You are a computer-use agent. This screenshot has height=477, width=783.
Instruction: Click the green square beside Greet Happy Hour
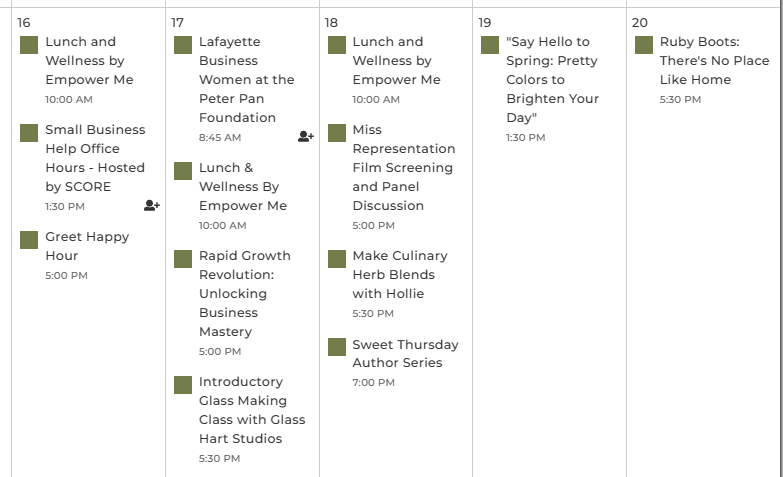click(30, 240)
